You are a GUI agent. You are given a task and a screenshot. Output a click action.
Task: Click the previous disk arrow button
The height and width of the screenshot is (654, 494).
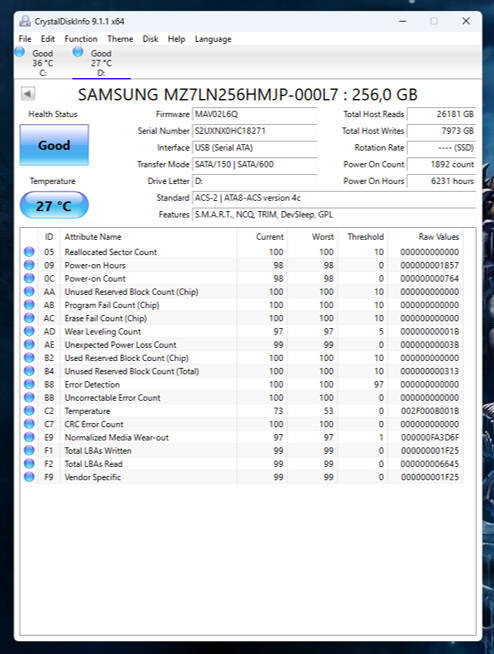point(28,94)
